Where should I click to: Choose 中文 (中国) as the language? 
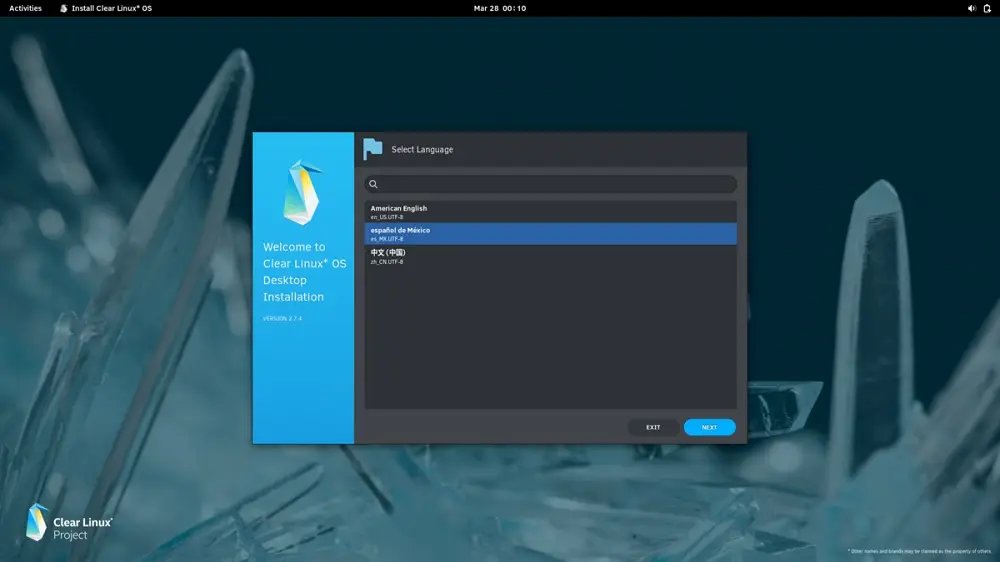tap(550, 256)
